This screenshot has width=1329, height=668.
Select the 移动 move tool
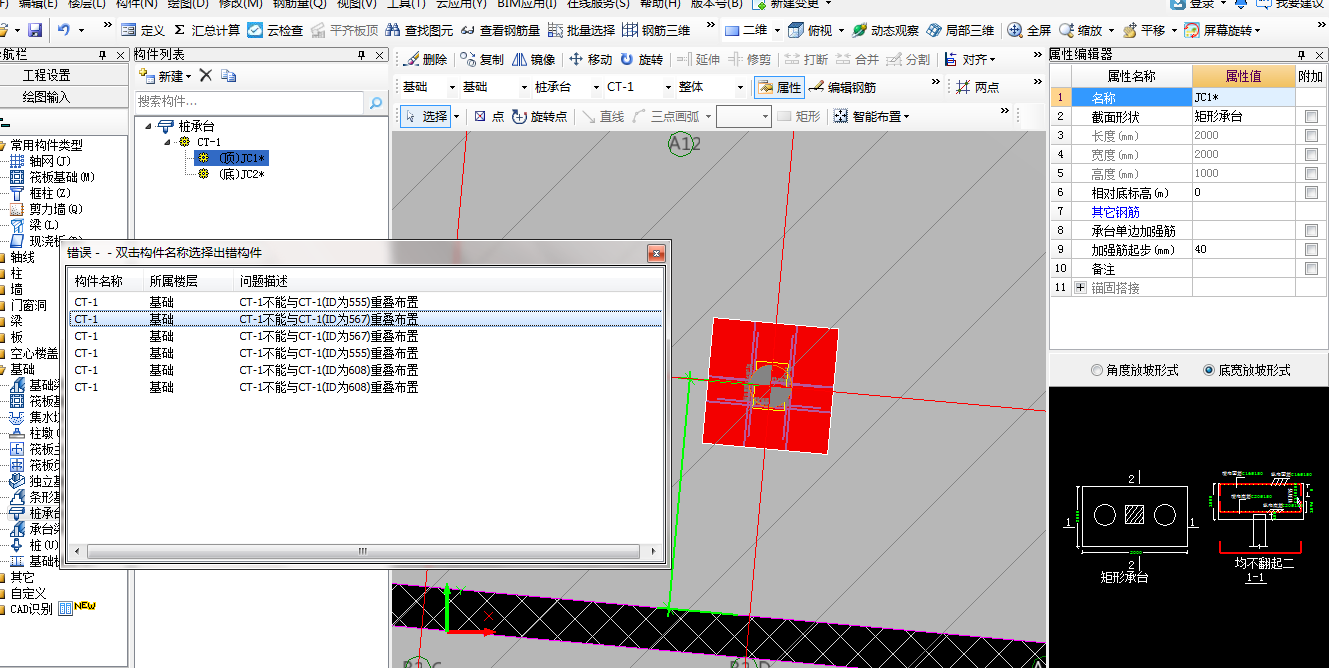tap(590, 60)
